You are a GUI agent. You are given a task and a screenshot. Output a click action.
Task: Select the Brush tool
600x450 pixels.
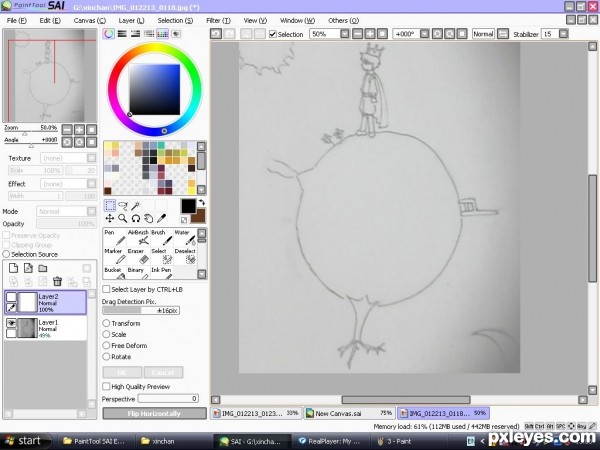(161, 238)
